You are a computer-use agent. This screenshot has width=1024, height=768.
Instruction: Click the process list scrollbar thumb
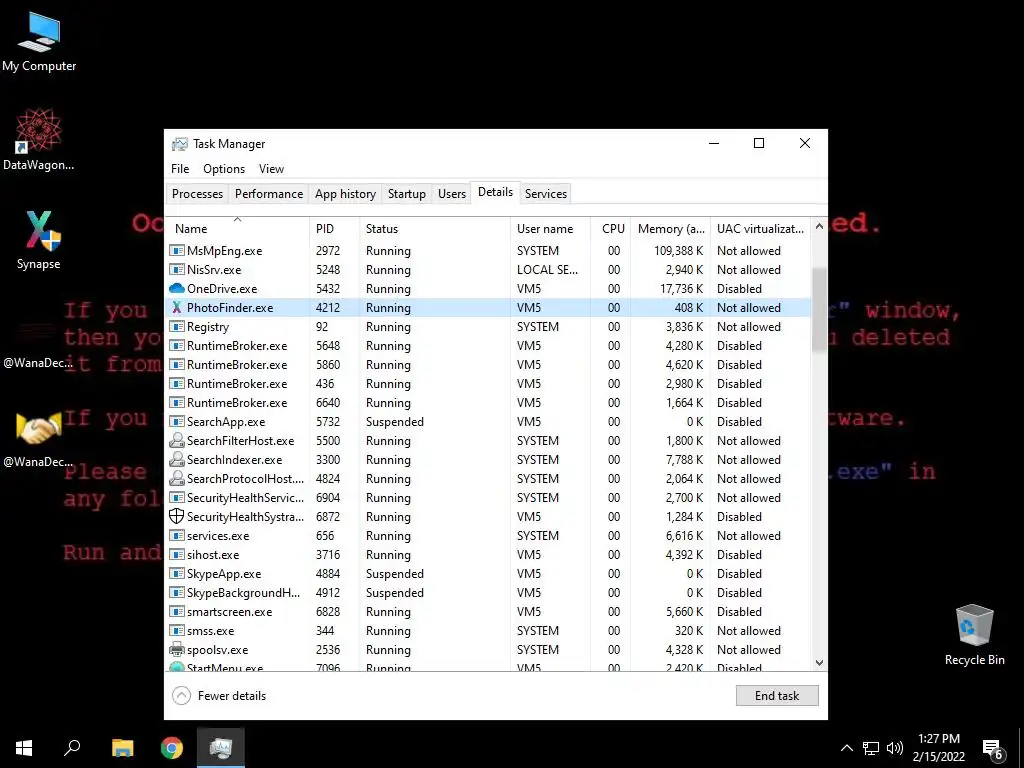819,310
